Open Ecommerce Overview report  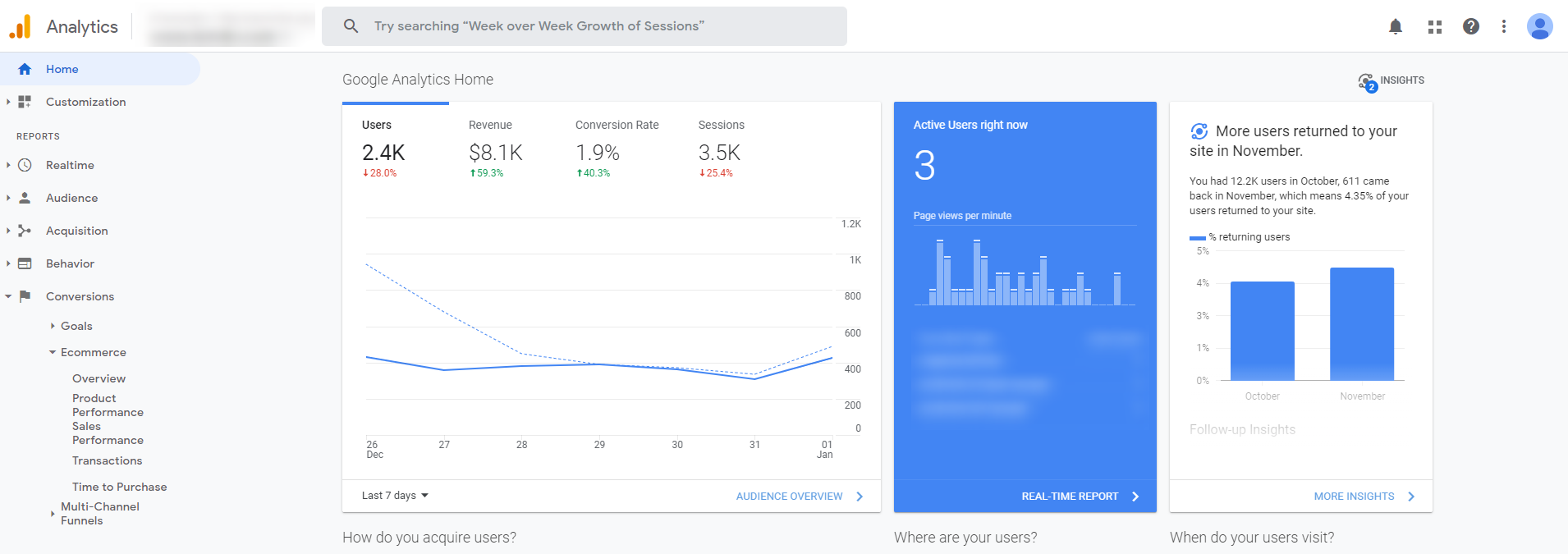pyautogui.click(x=99, y=378)
